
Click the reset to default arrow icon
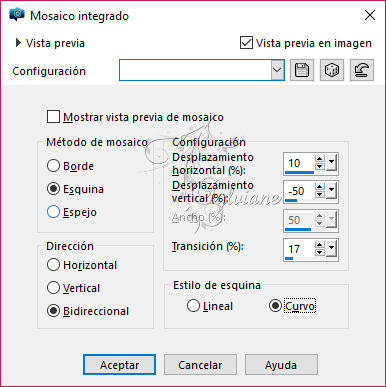coord(362,70)
